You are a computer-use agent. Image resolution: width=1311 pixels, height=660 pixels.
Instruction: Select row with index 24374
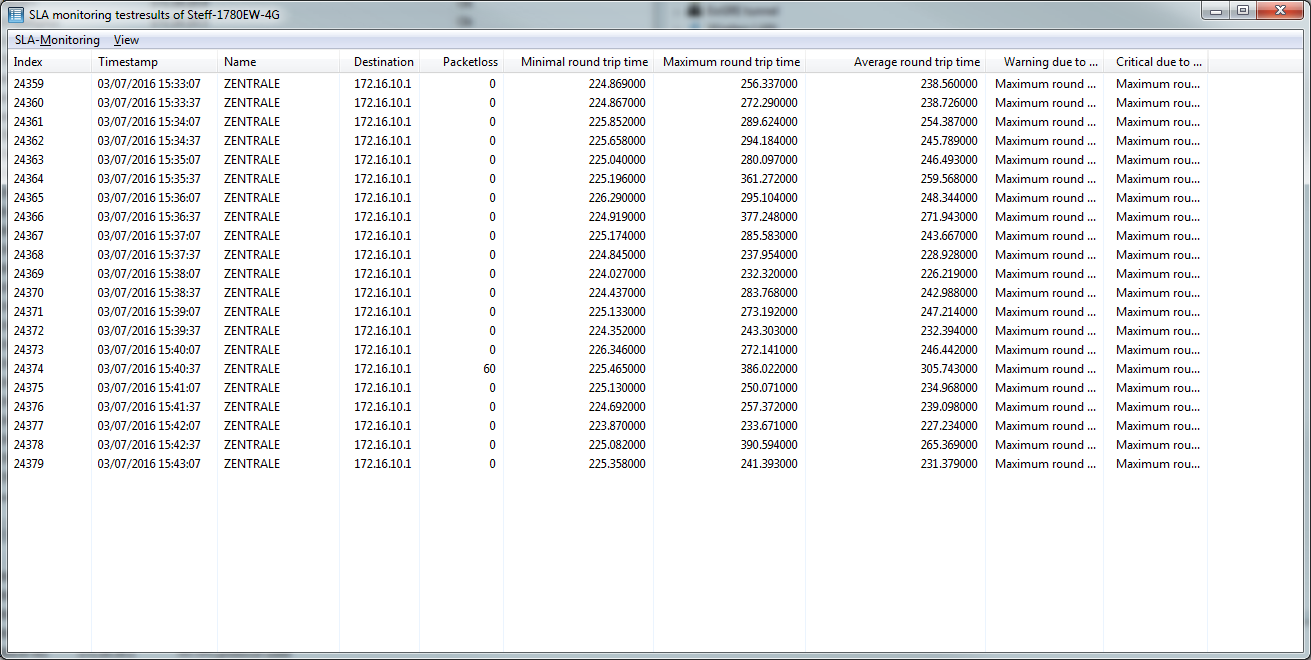pos(29,369)
